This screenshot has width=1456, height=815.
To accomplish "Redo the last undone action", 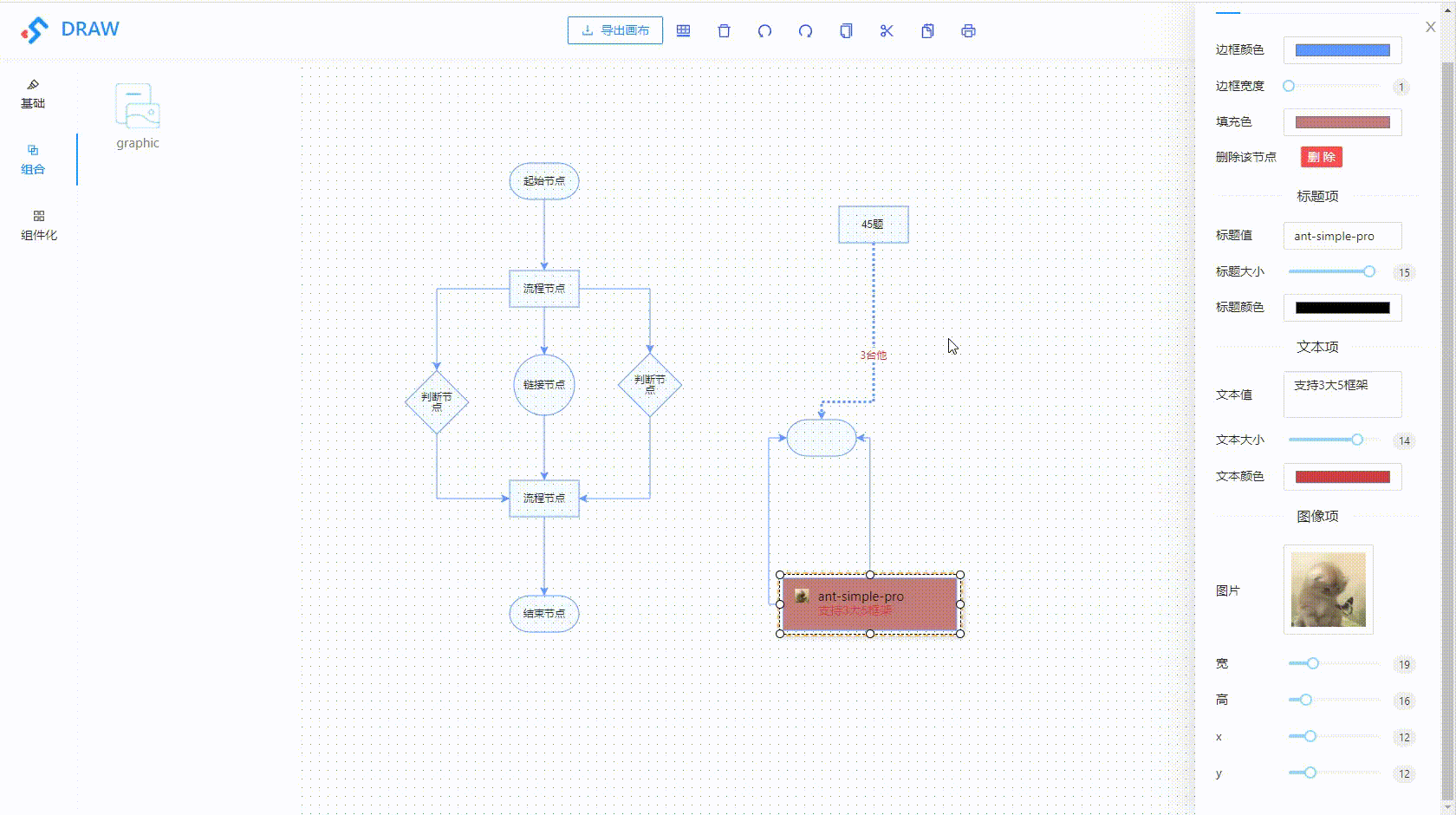I will click(x=805, y=30).
